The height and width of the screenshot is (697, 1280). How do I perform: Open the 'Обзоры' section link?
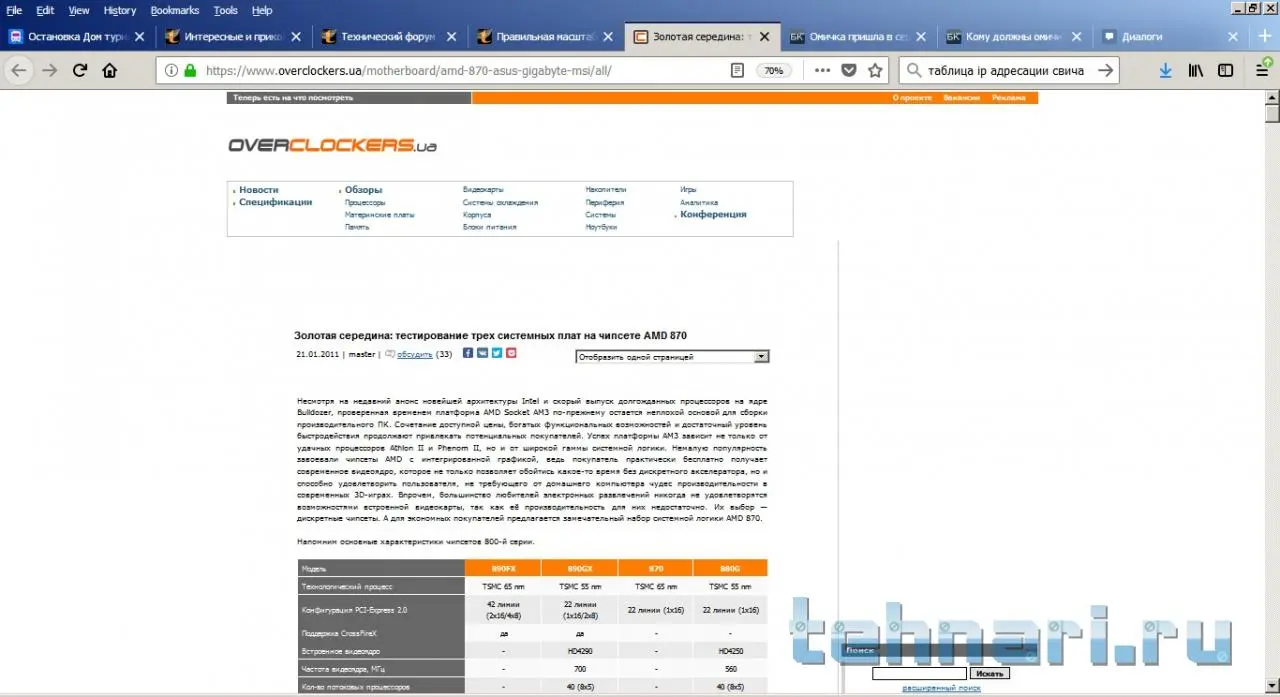click(364, 190)
